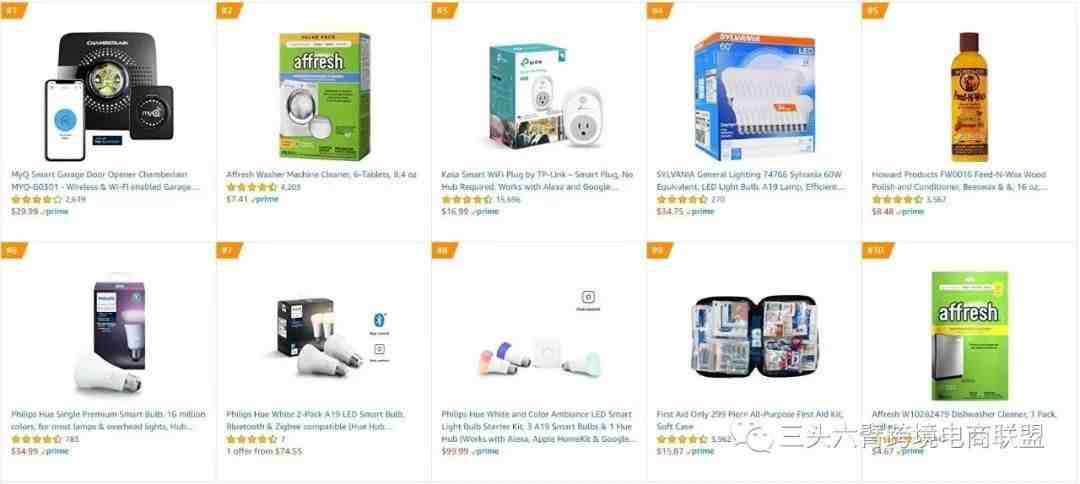Click the #1 best seller rank badge
The height and width of the screenshot is (484, 1080).
click(x=12, y=10)
